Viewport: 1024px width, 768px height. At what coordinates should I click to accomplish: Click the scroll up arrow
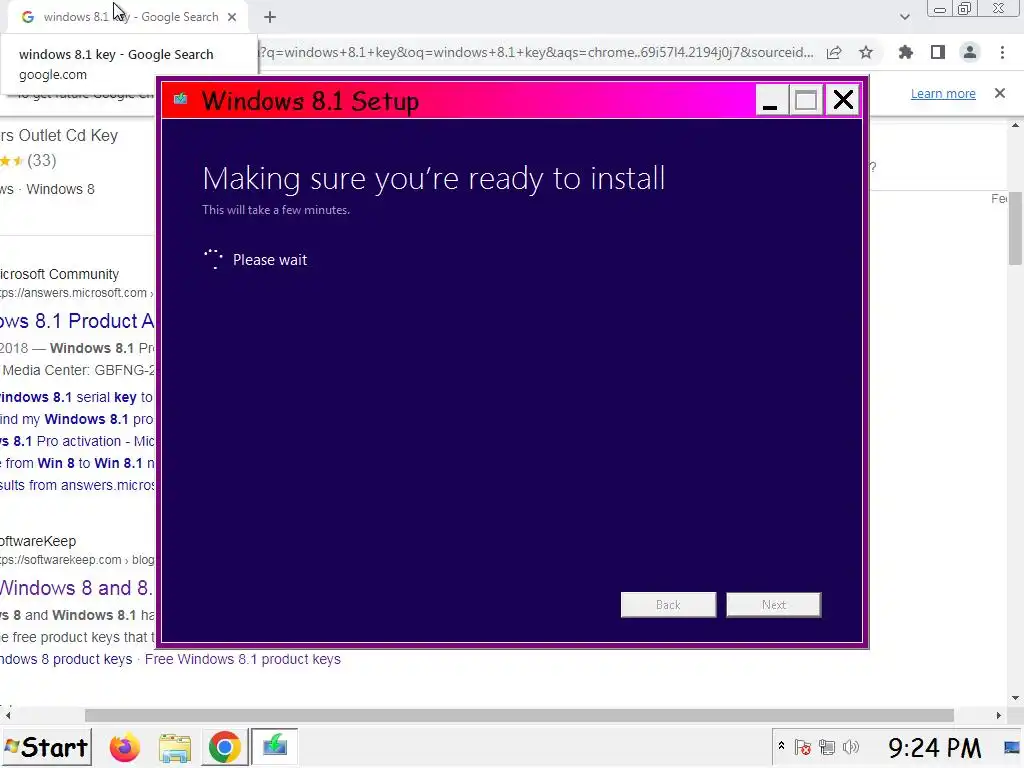pos(1015,125)
